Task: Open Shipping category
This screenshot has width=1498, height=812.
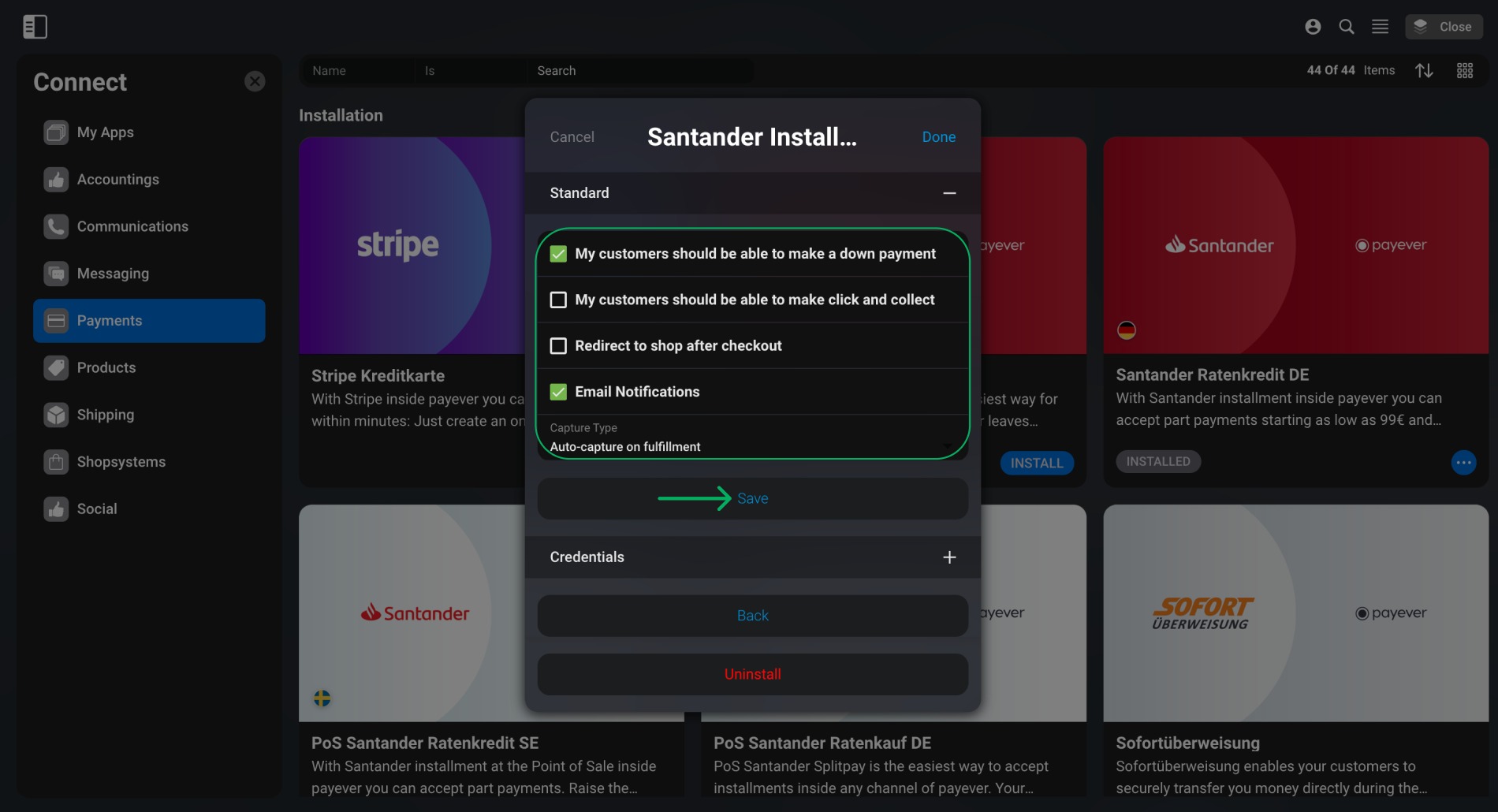Action: pyautogui.click(x=149, y=415)
